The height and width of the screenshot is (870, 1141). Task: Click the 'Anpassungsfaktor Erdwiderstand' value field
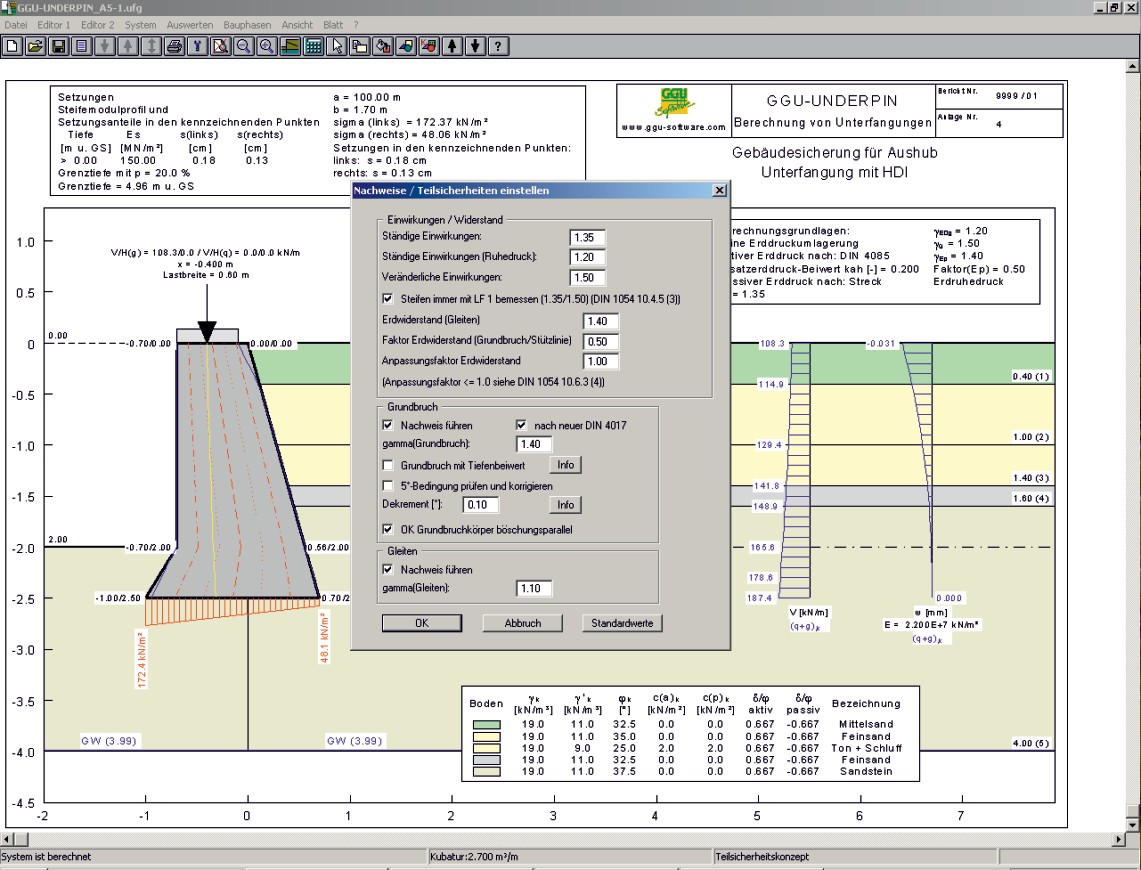click(x=601, y=362)
